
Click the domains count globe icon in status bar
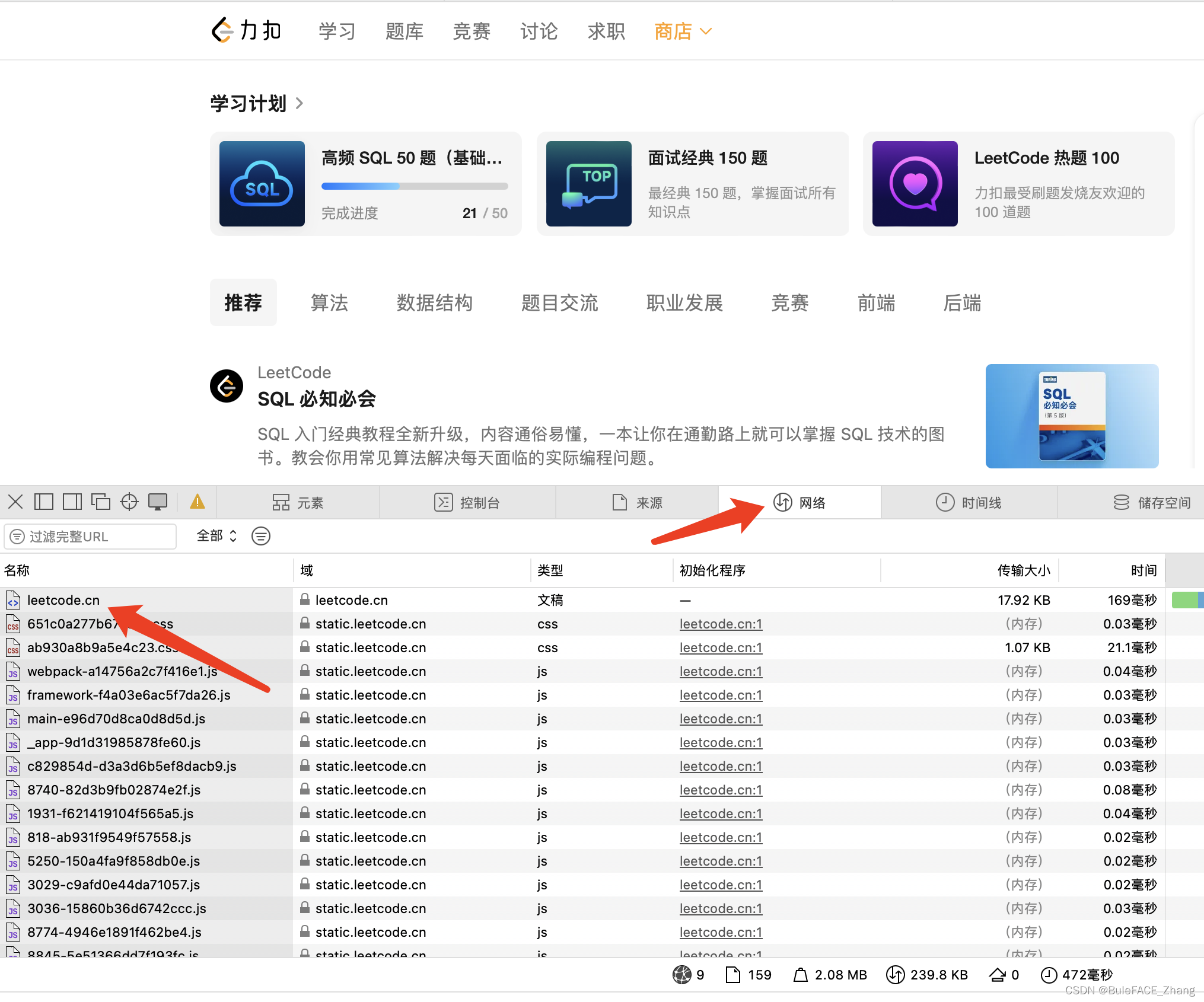pos(682,974)
